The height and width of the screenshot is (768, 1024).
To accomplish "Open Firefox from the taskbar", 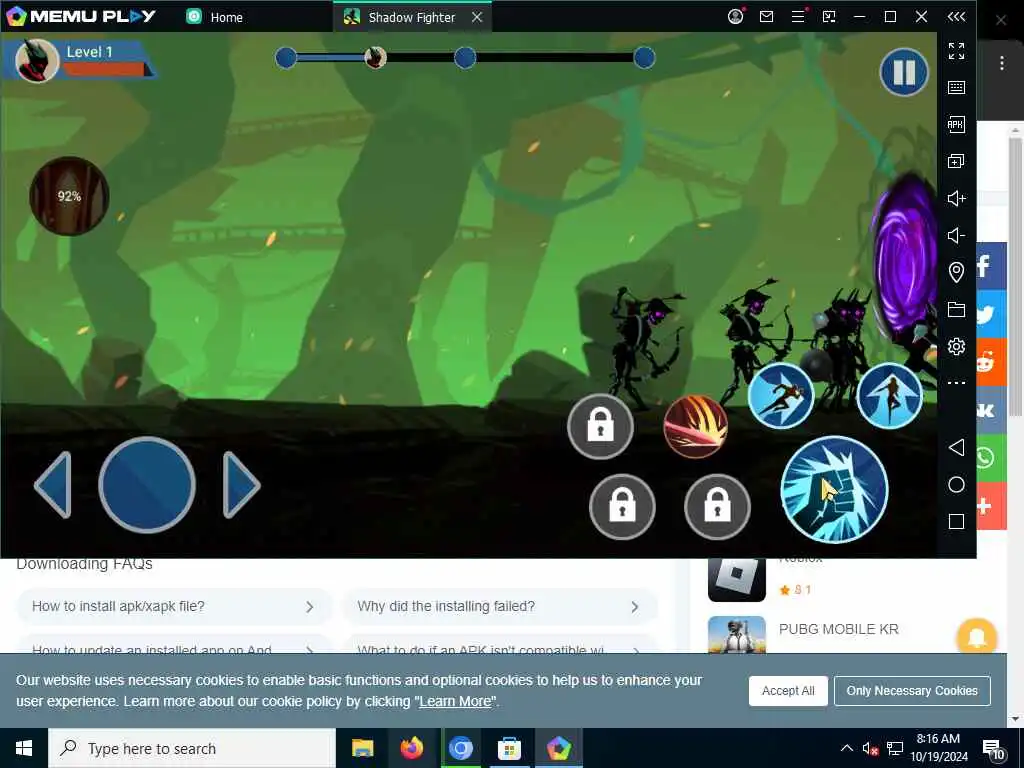I will pyautogui.click(x=411, y=748).
